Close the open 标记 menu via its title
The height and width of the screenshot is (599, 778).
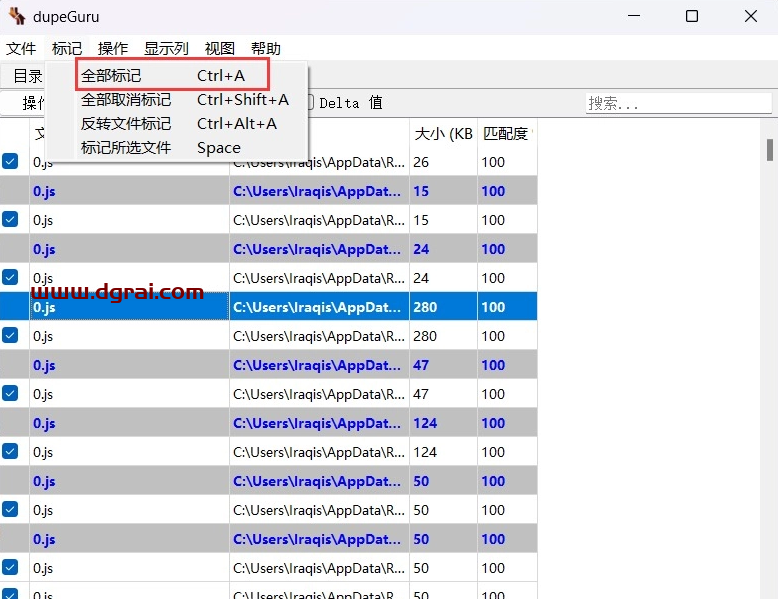(x=67, y=49)
